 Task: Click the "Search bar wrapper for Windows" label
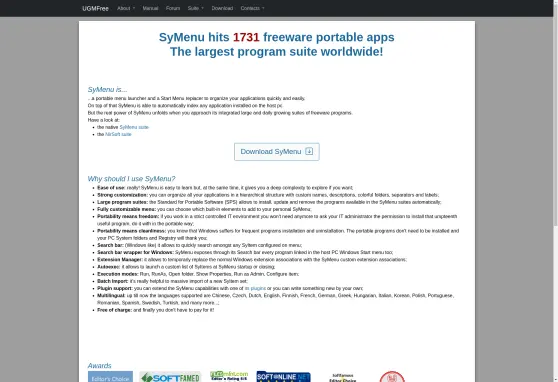[x=135, y=252]
